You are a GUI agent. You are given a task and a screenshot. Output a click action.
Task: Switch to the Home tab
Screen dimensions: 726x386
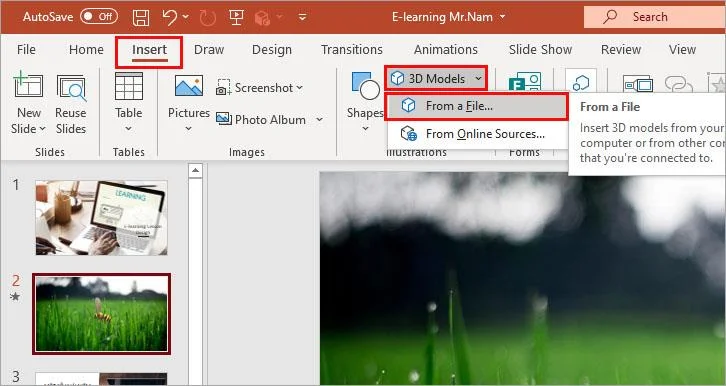pos(86,50)
